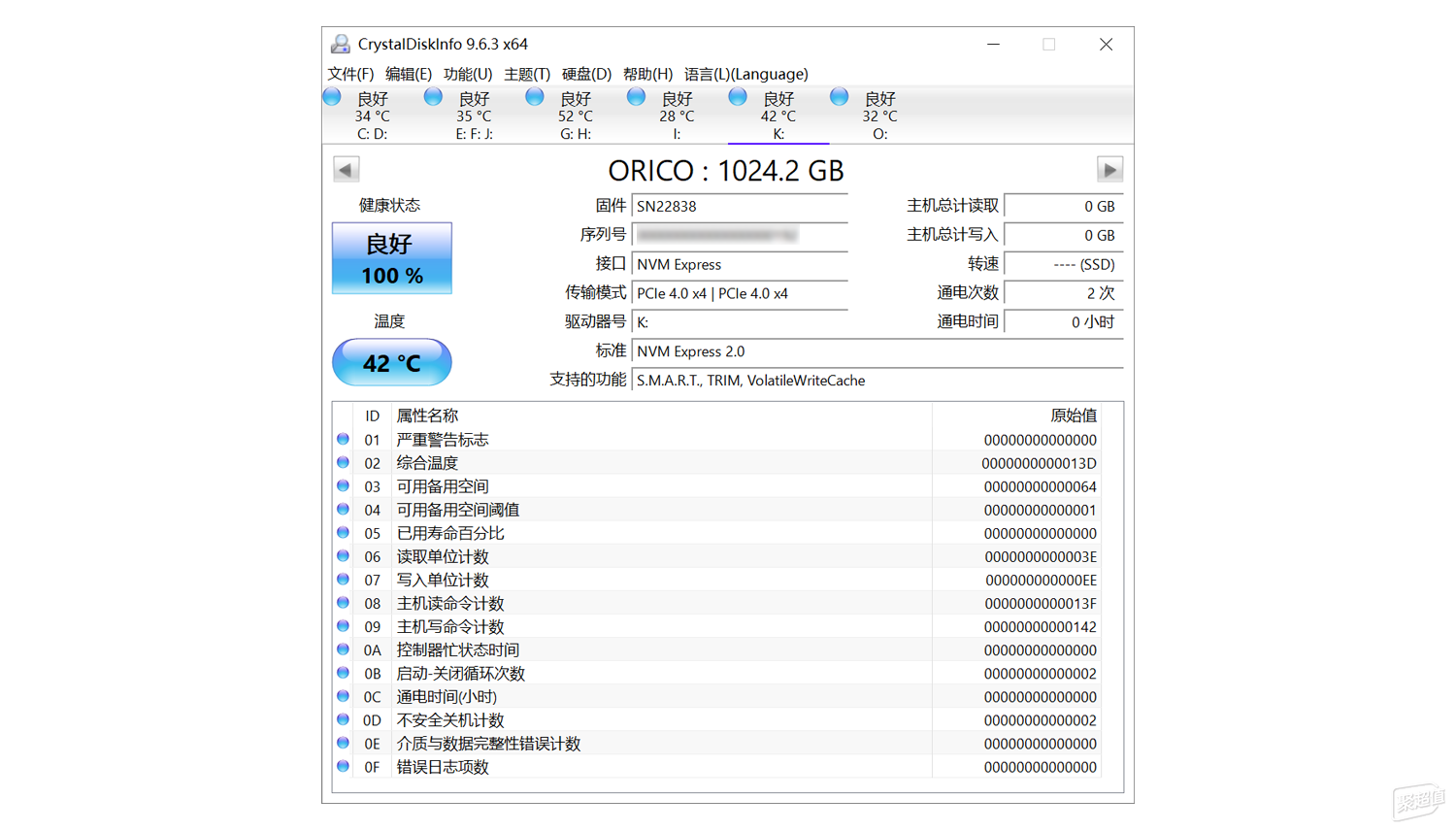This screenshot has width=1456, height=832.
Task: Click the drive letter field K:
Action: (x=740, y=322)
